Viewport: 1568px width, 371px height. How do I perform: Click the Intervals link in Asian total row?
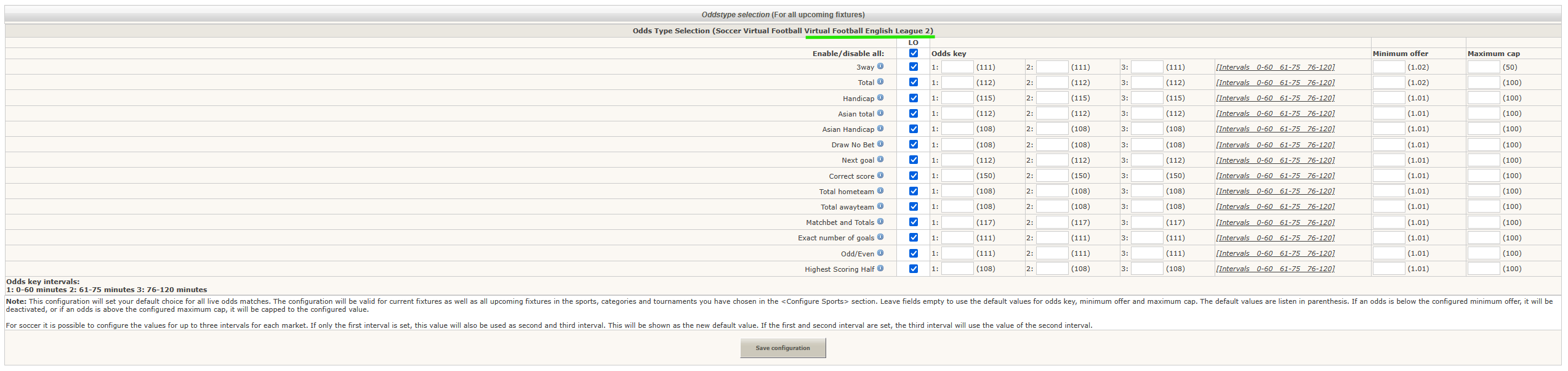1275,113
